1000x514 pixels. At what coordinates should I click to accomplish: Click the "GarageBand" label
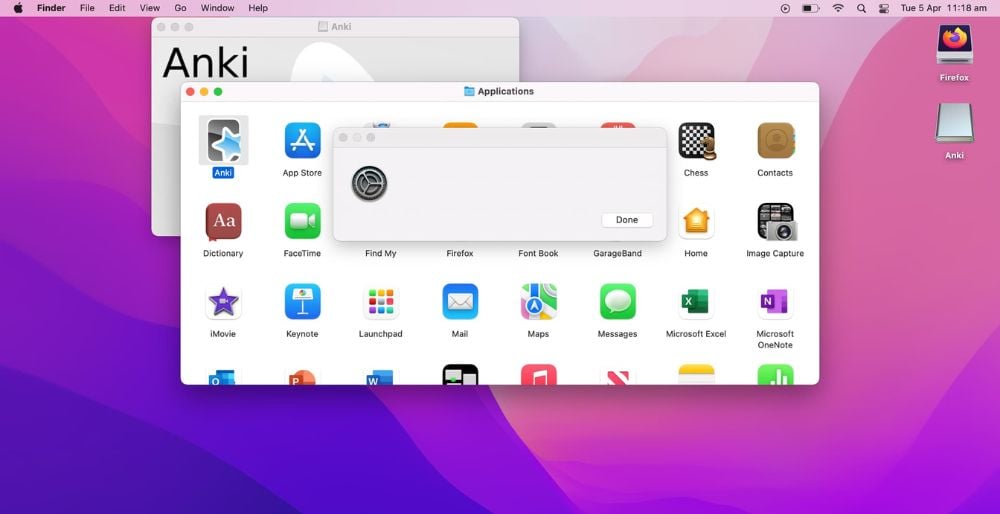coord(617,253)
